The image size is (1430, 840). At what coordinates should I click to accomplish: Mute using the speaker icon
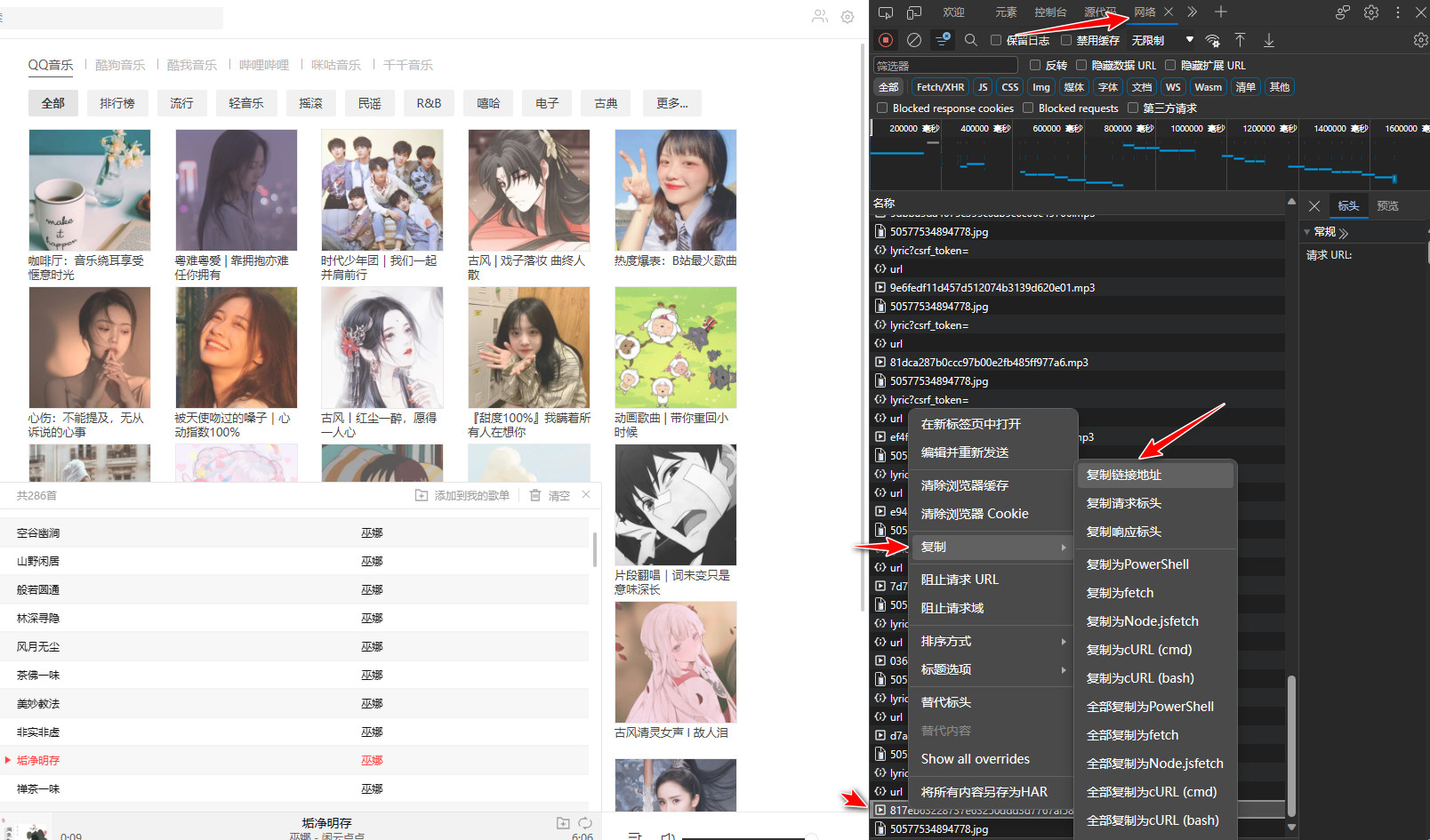coord(668,836)
